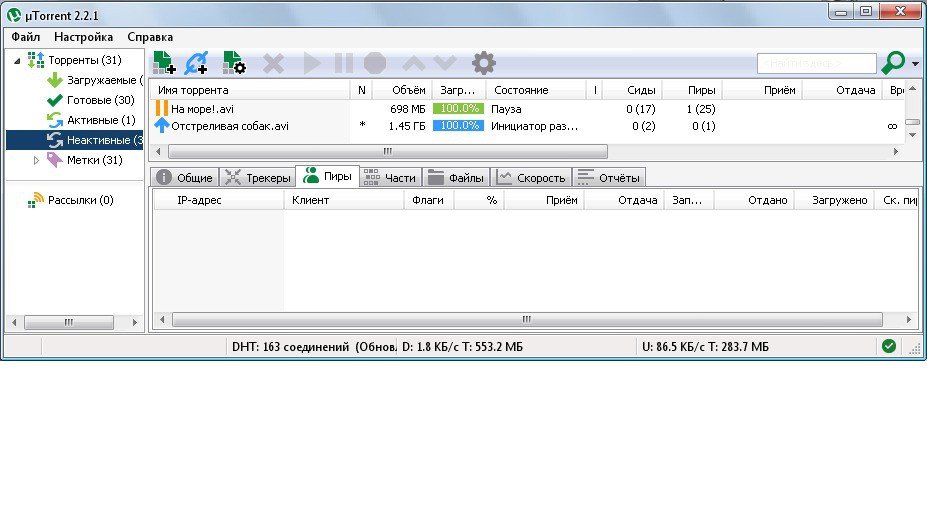Open the Настройка menu
927x525 pixels.
point(83,37)
